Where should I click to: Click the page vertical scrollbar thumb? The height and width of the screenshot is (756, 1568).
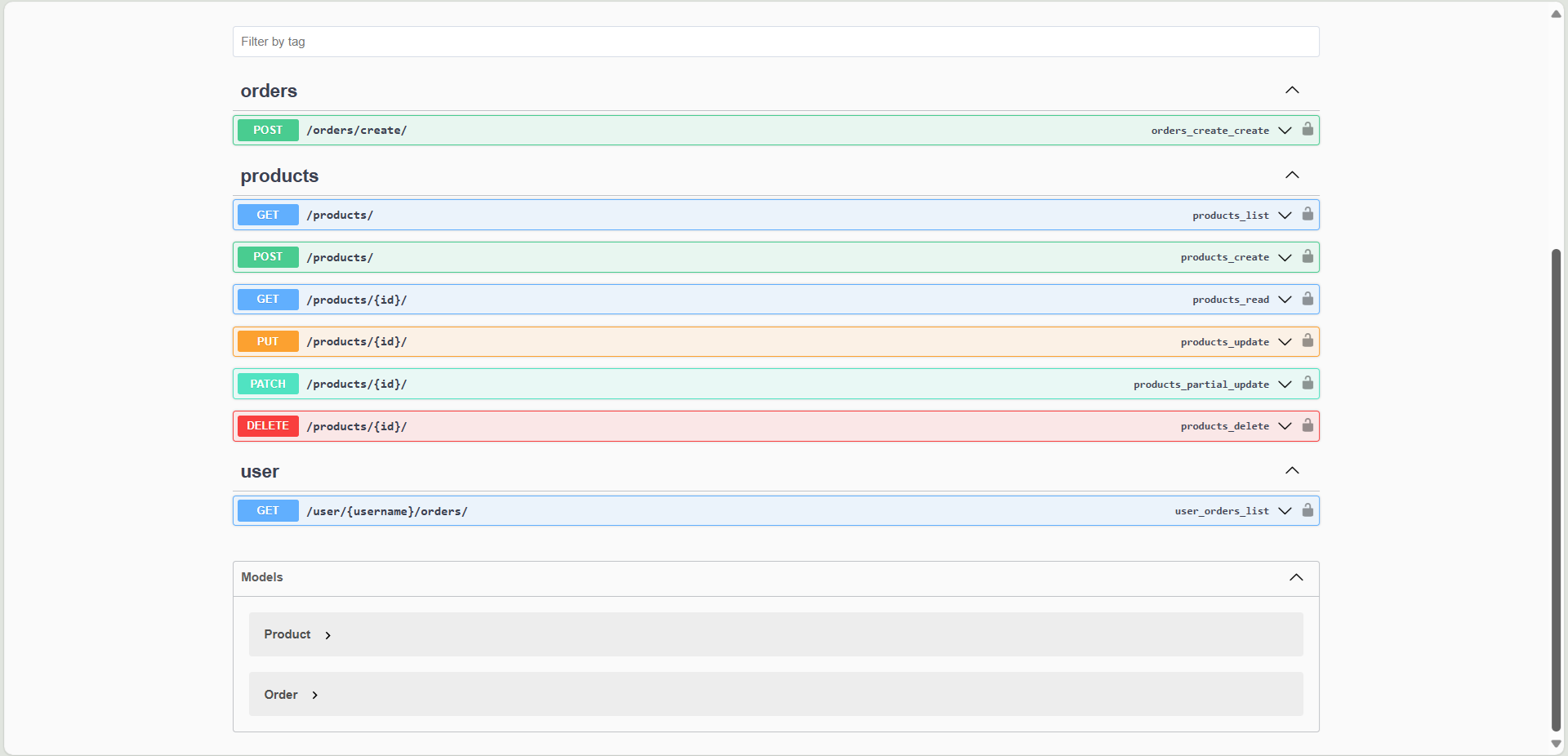[1556, 490]
